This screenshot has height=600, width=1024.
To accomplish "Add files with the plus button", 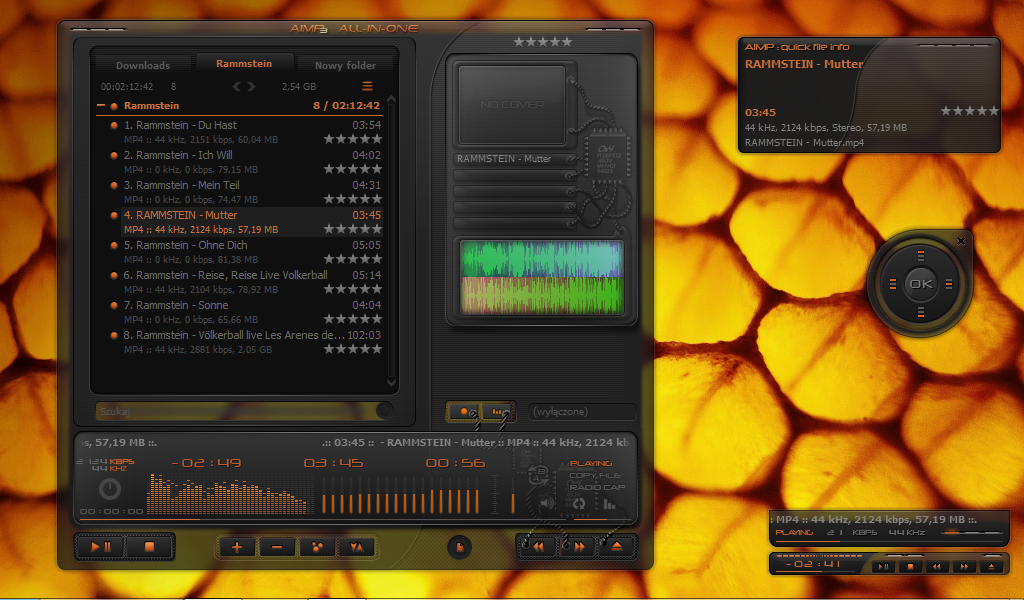I will 237,547.
